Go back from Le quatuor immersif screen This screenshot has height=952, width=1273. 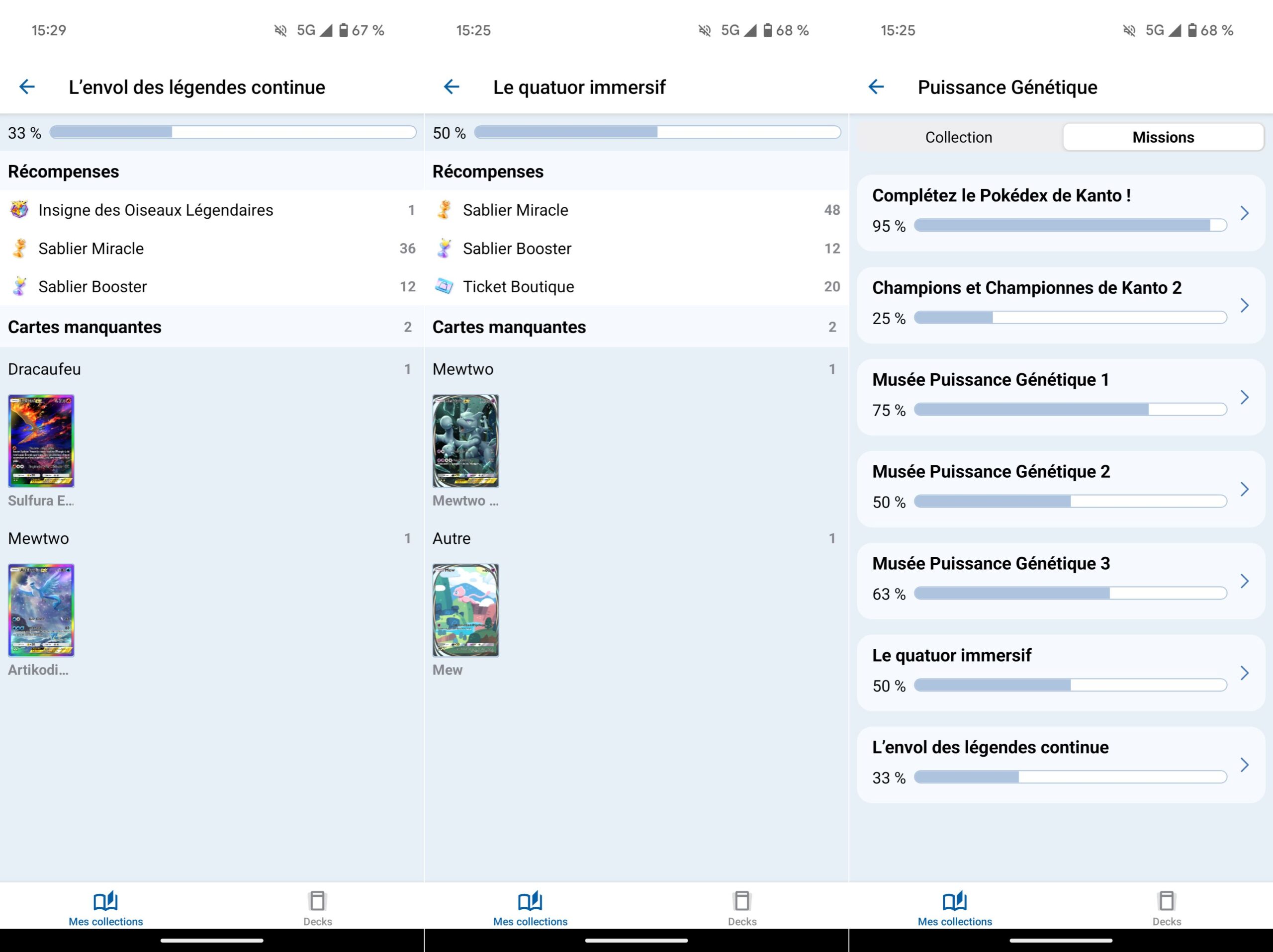(451, 87)
